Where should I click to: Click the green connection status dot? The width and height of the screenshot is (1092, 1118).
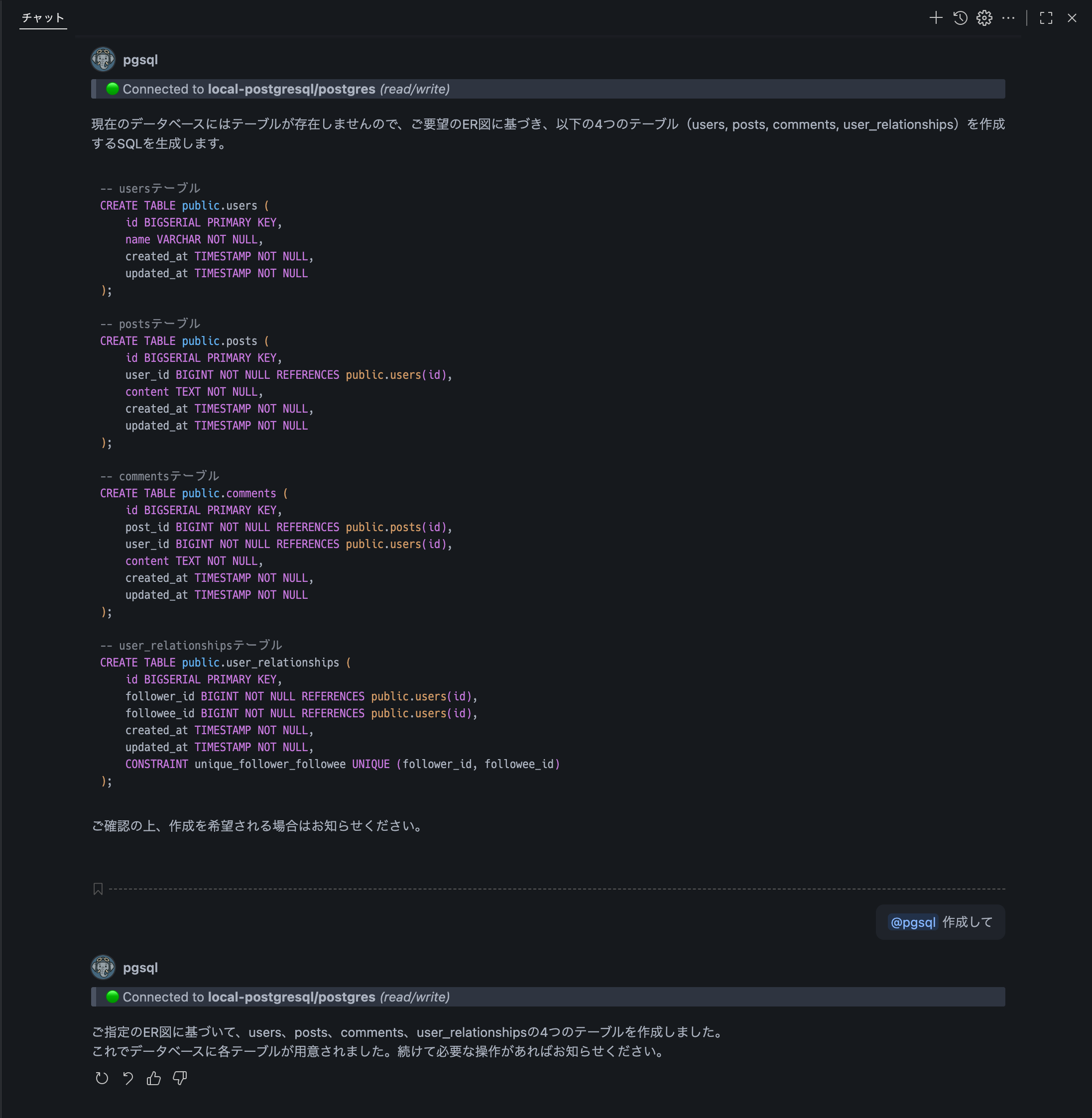point(113,89)
